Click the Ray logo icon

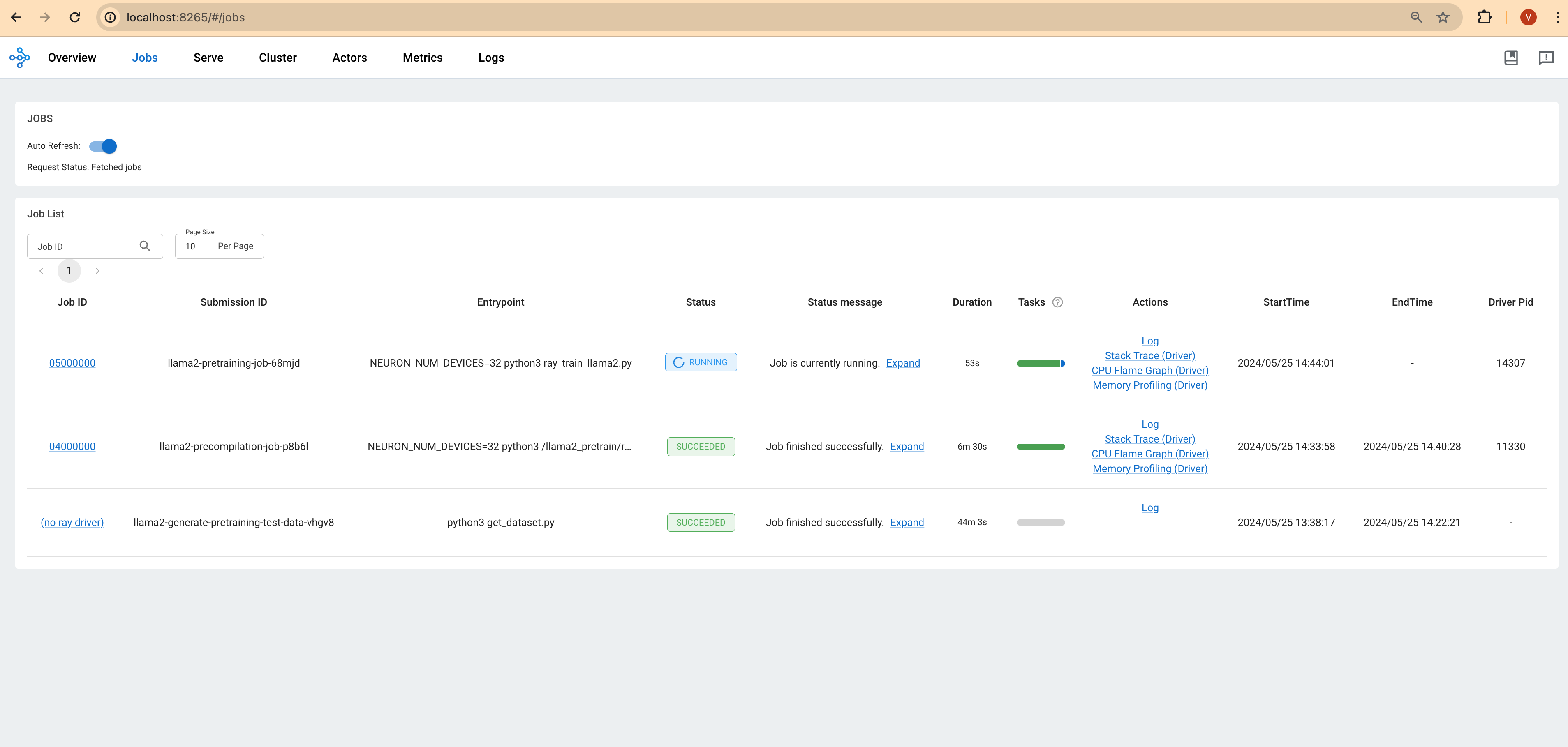pos(19,58)
